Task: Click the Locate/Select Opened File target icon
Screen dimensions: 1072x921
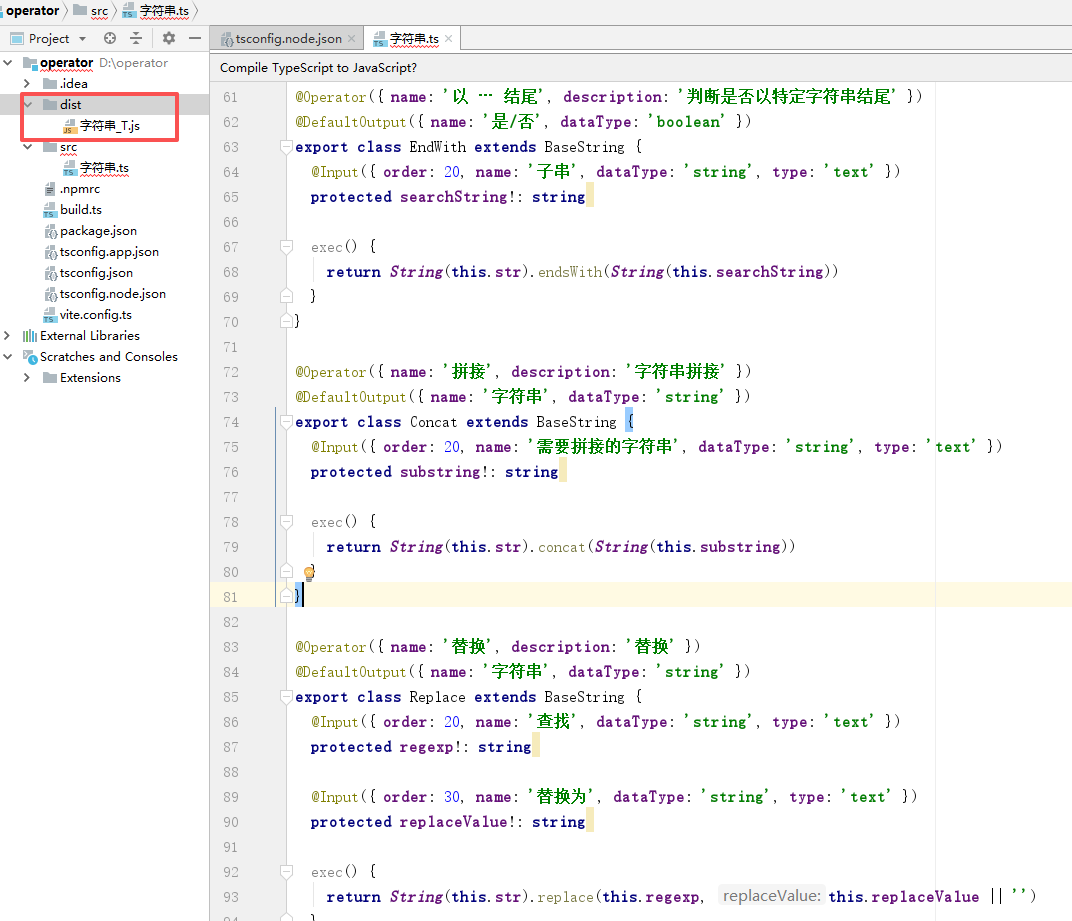Action: (x=110, y=38)
